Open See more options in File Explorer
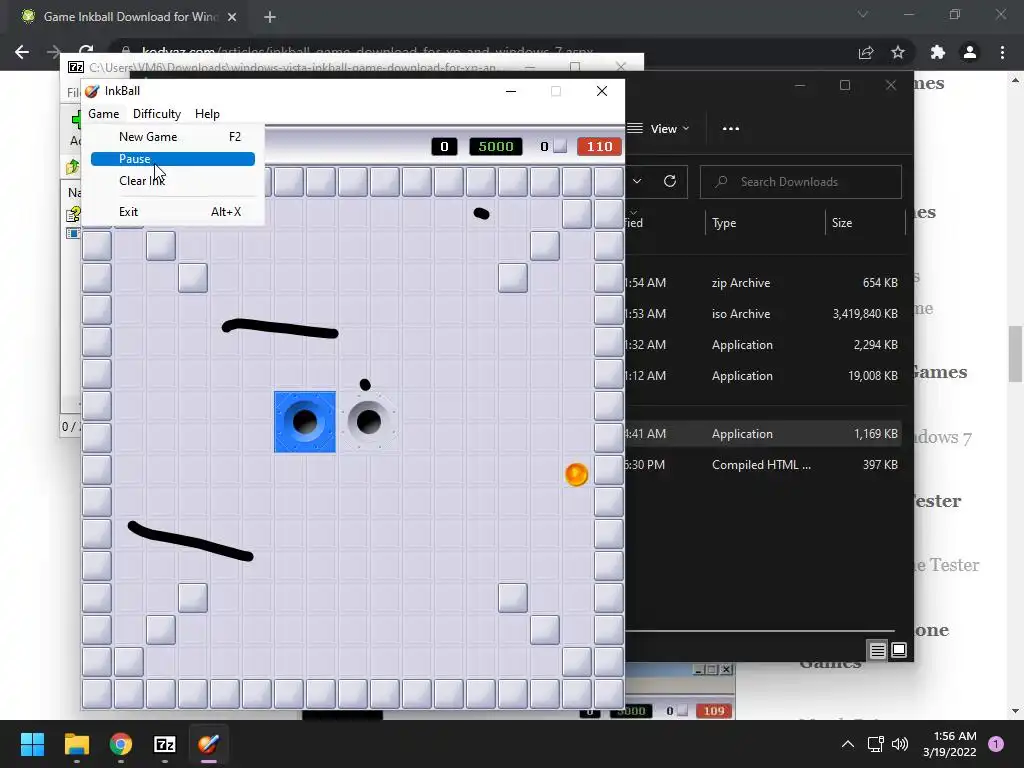 731,129
